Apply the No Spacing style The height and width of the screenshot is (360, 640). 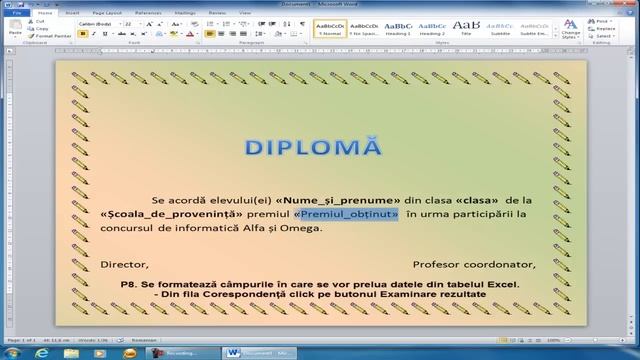(x=364, y=29)
